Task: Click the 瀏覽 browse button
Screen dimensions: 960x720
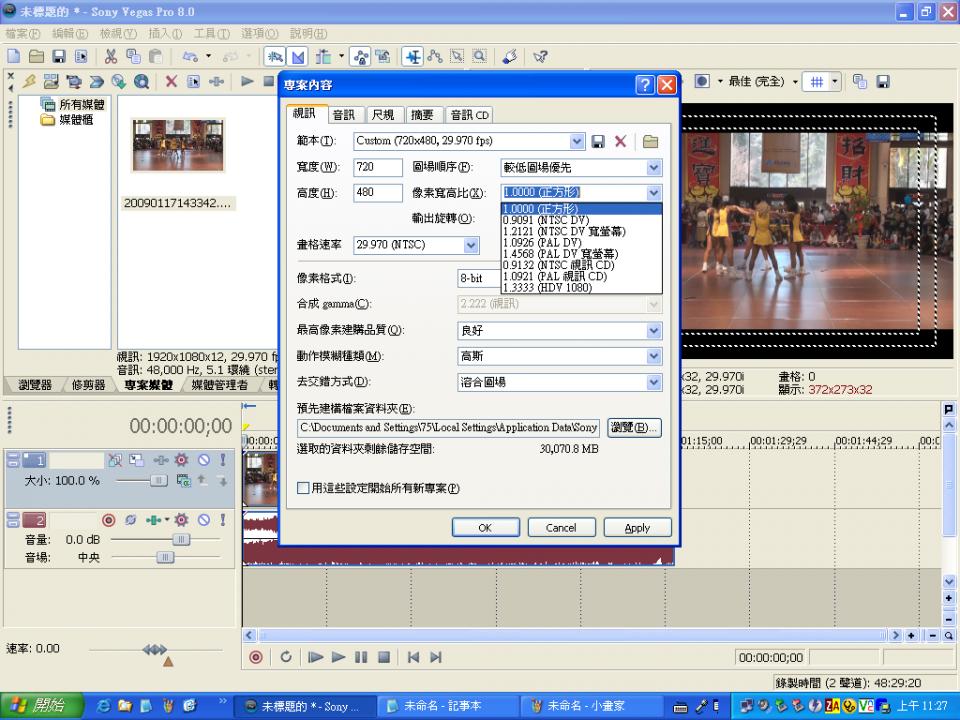Action: click(635, 427)
